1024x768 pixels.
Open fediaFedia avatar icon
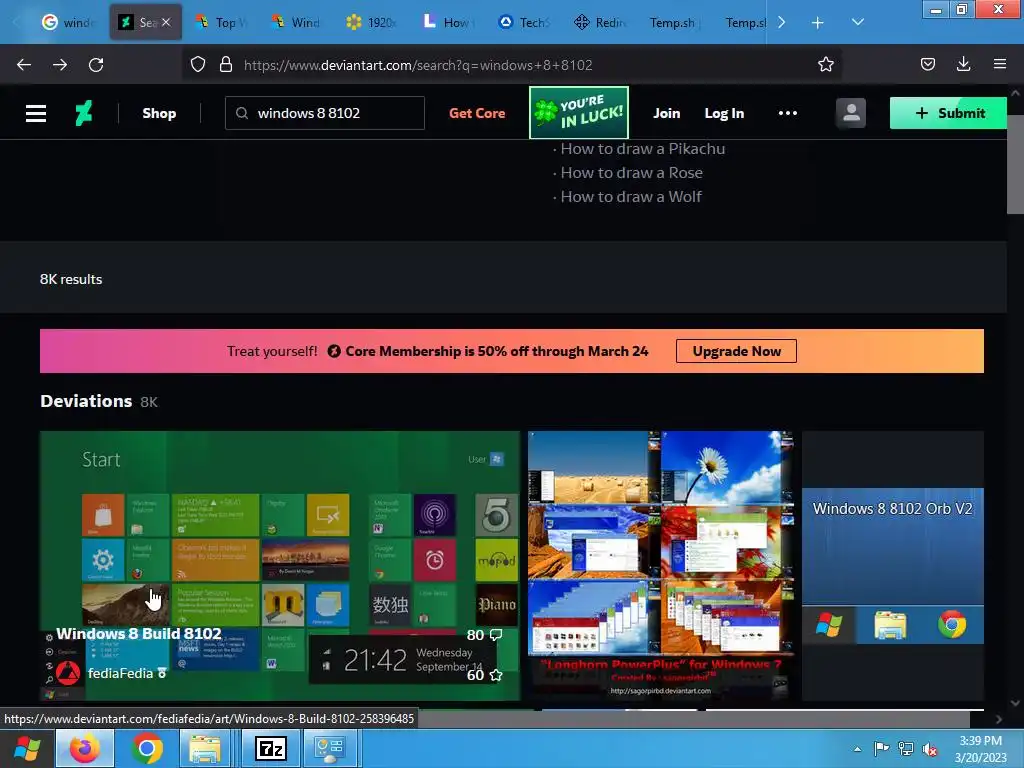tap(68, 673)
